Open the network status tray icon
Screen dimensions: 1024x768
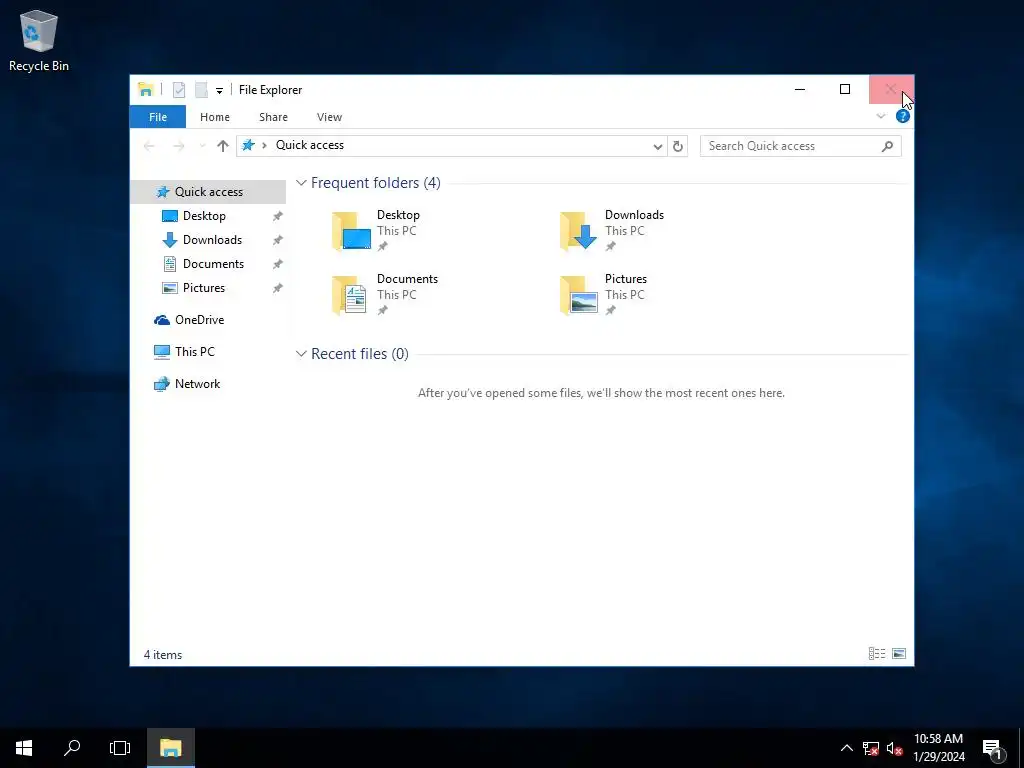[871, 748]
